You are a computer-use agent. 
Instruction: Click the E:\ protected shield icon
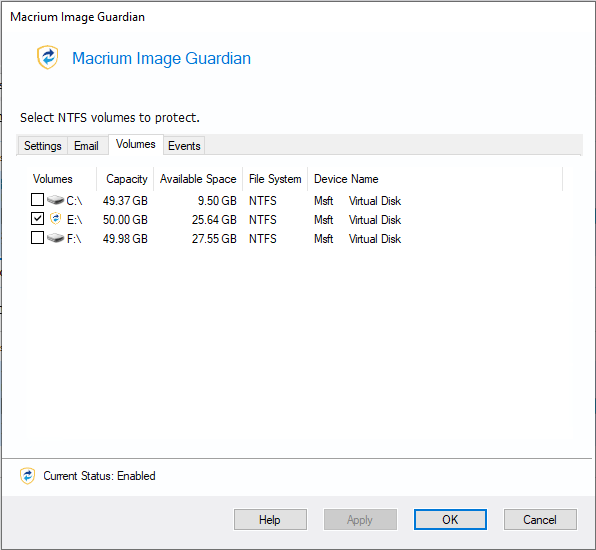[55, 219]
